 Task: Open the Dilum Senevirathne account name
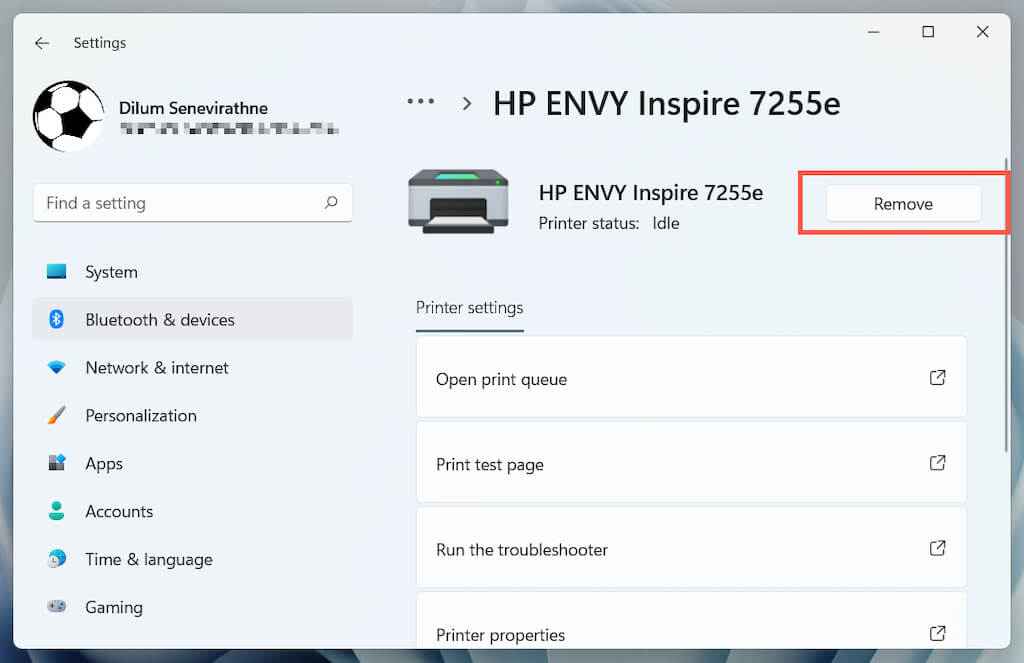click(x=193, y=108)
